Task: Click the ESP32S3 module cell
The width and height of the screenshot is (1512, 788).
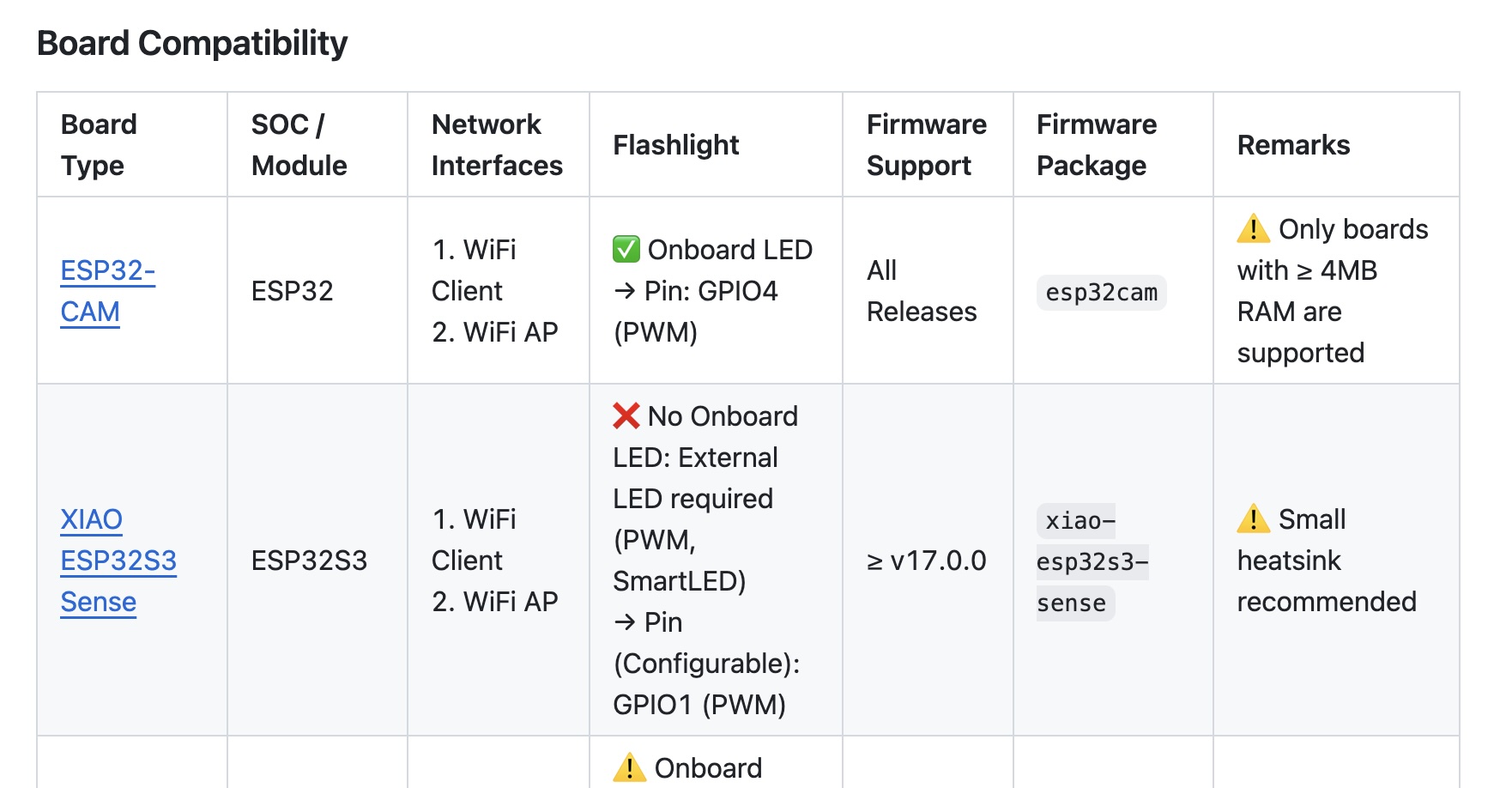Action: pyautogui.click(x=309, y=561)
